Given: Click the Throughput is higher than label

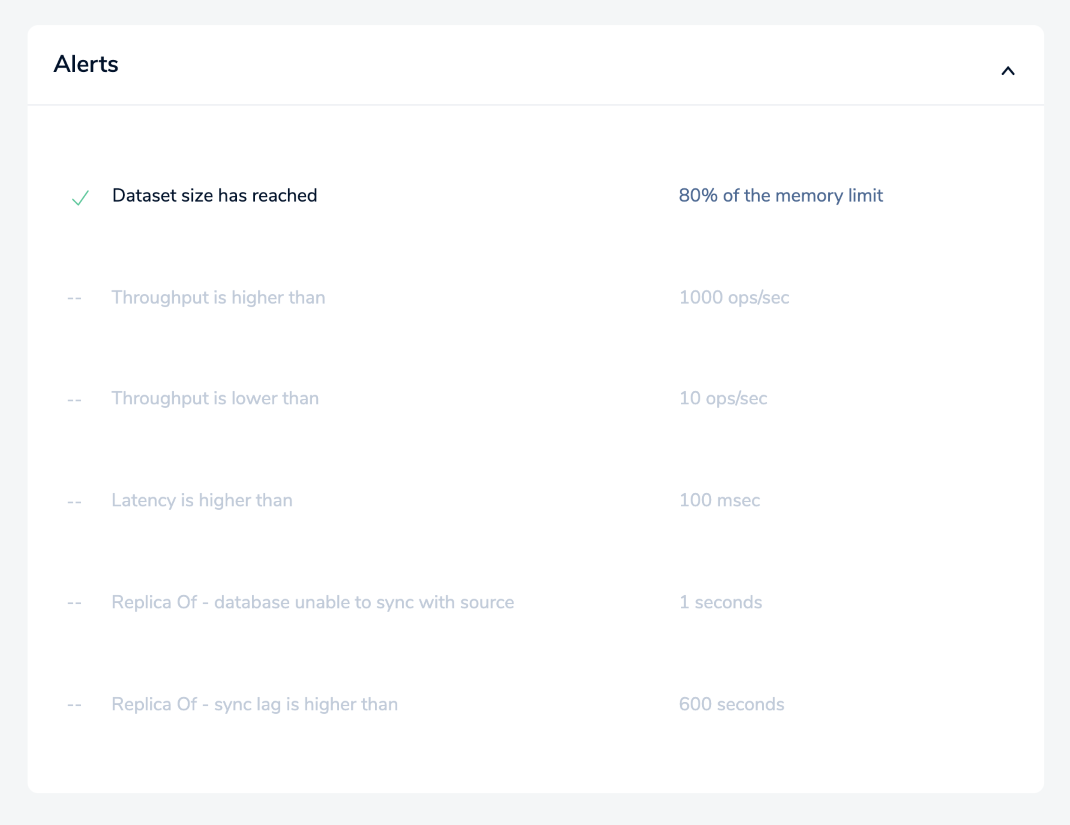Looking at the screenshot, I should 218,298.
